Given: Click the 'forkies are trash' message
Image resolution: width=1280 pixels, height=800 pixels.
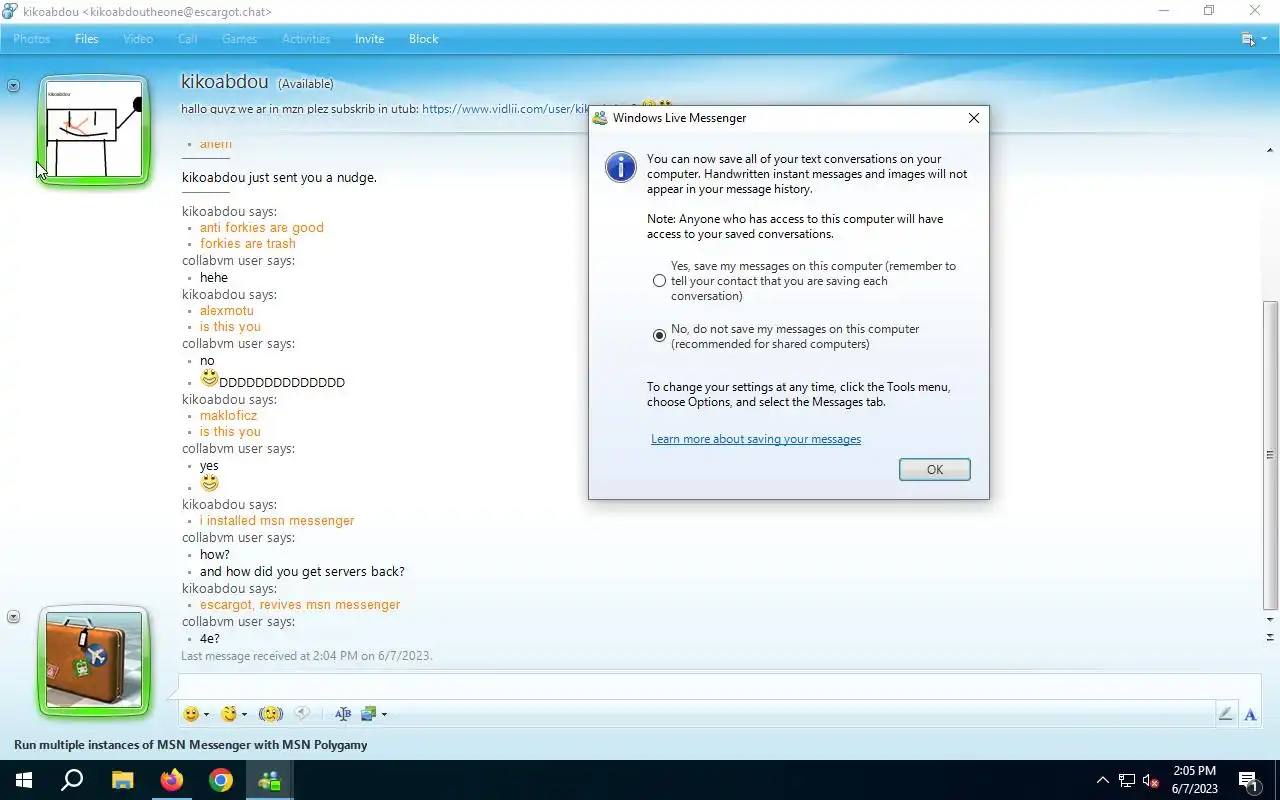Looking at the screenshot, I should point(248,243).
